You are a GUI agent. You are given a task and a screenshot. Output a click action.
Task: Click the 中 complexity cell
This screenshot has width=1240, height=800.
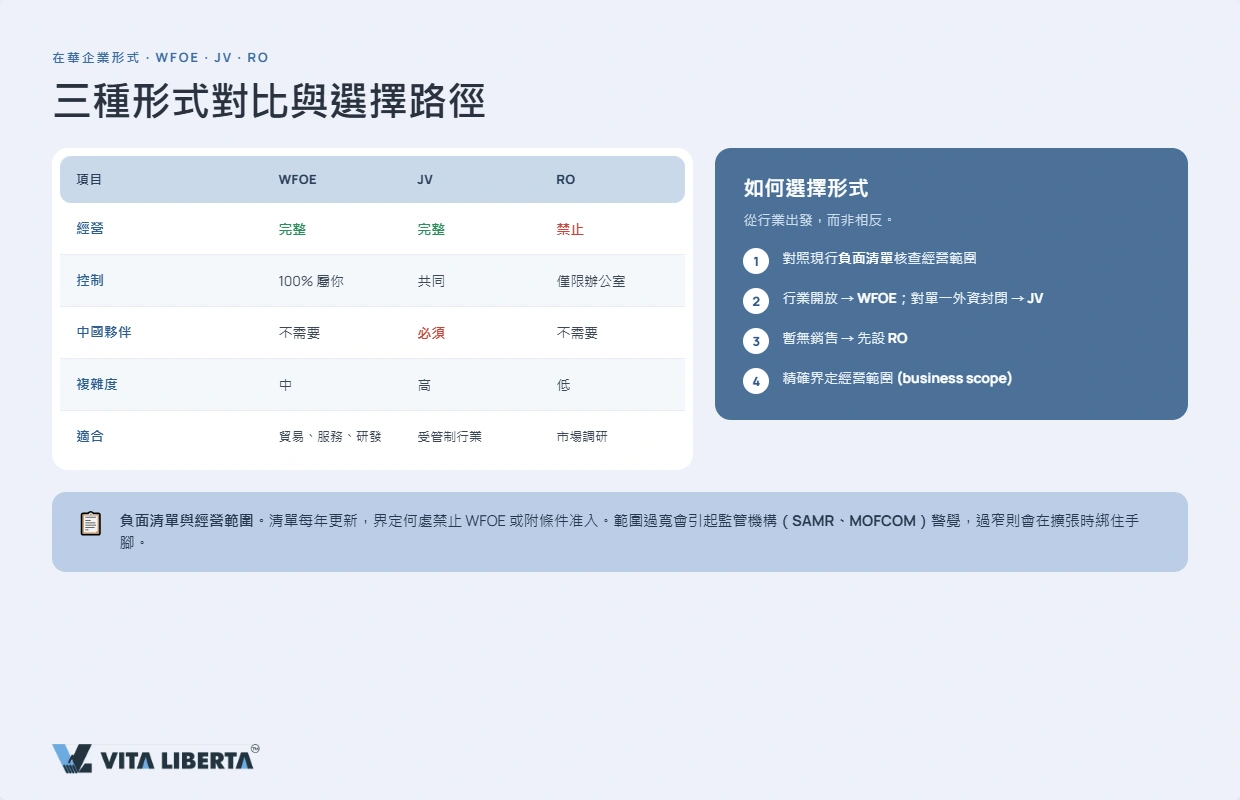(285, 385)
